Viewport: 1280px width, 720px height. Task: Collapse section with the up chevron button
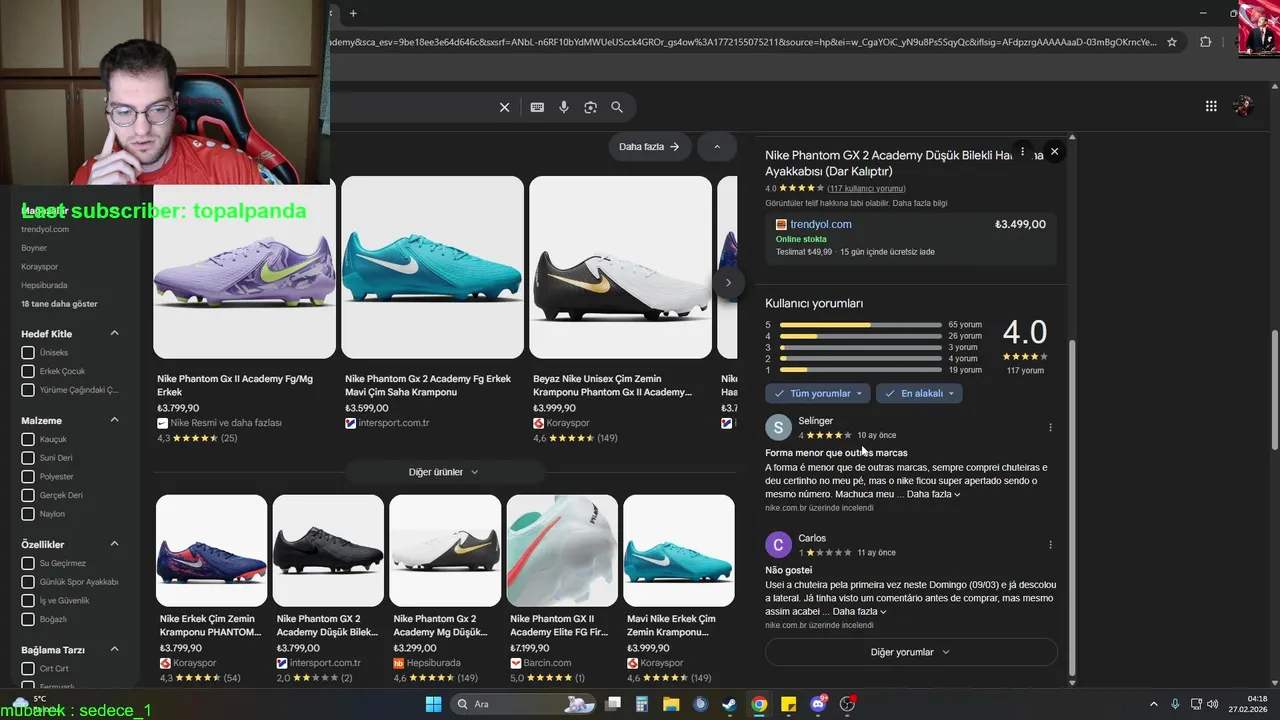coord(717,146)
